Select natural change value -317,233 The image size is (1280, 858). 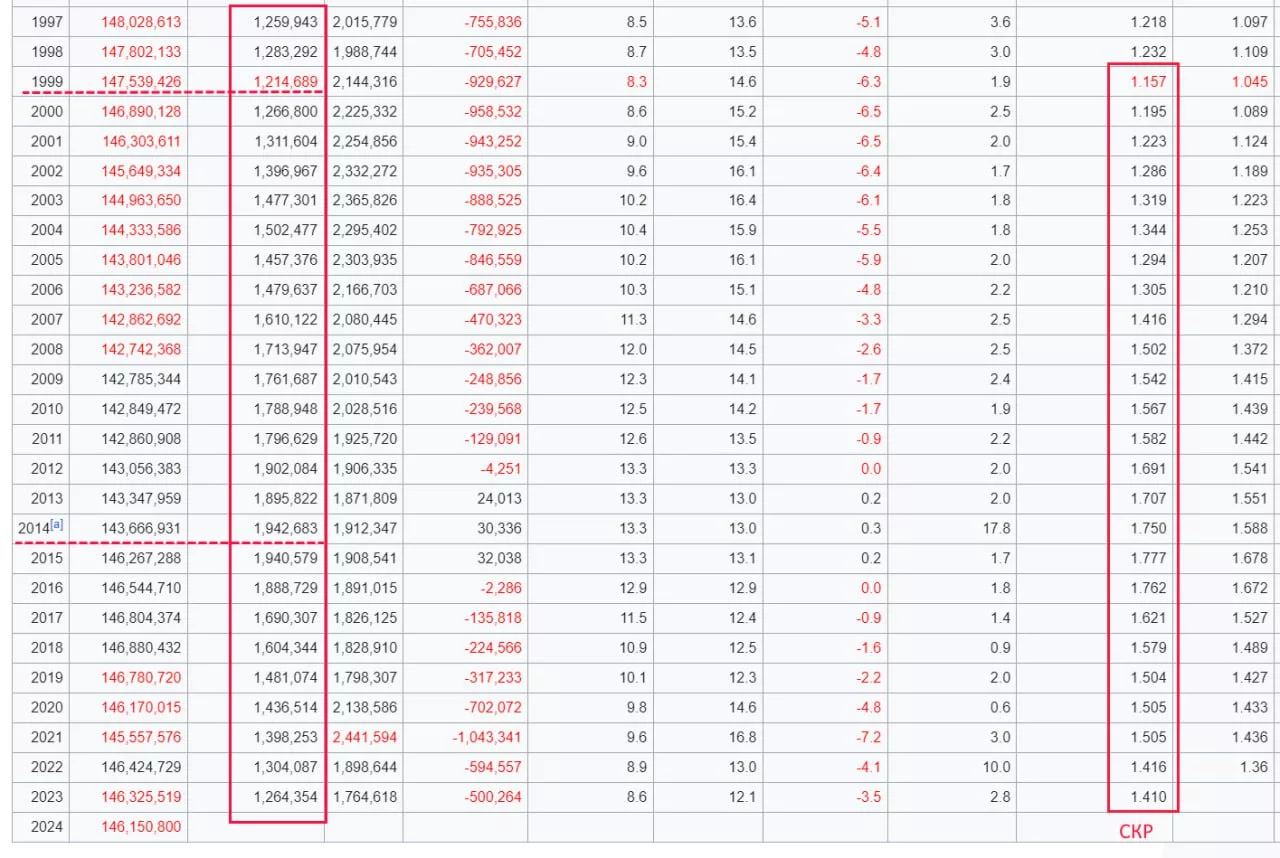point(493,677)
